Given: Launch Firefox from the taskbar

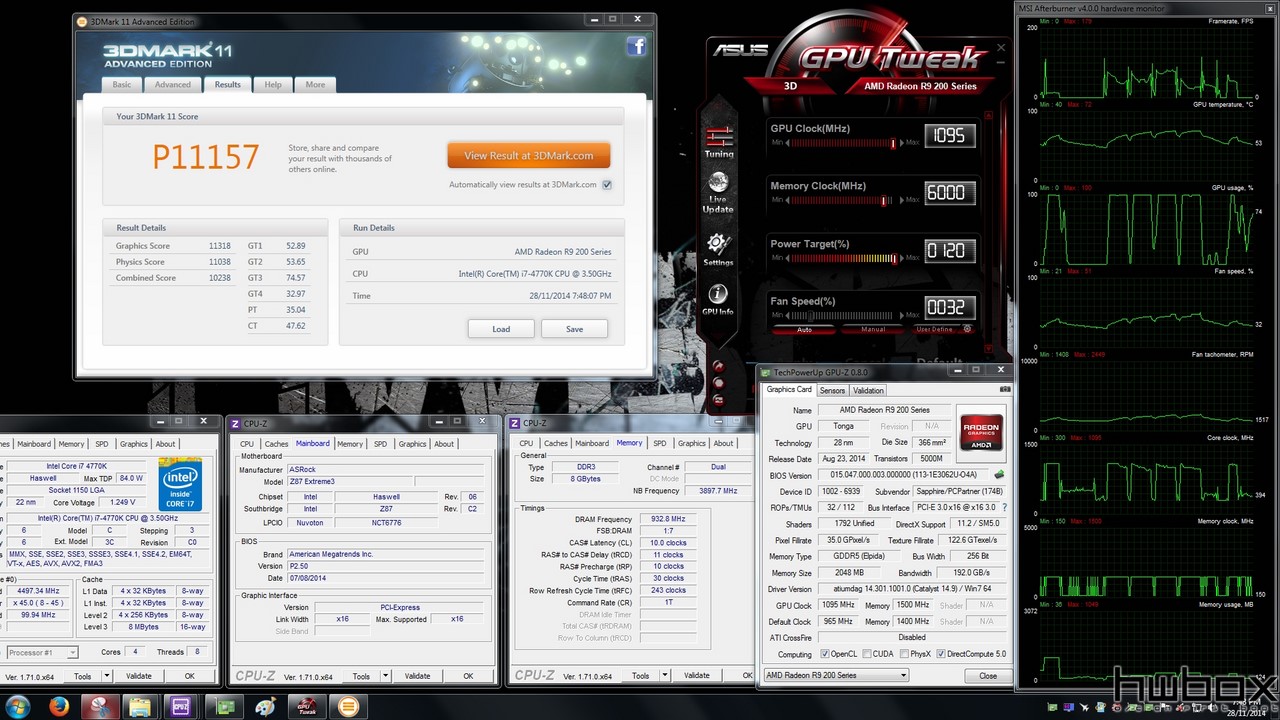Looking at the screenshot, I should point(58,706).
